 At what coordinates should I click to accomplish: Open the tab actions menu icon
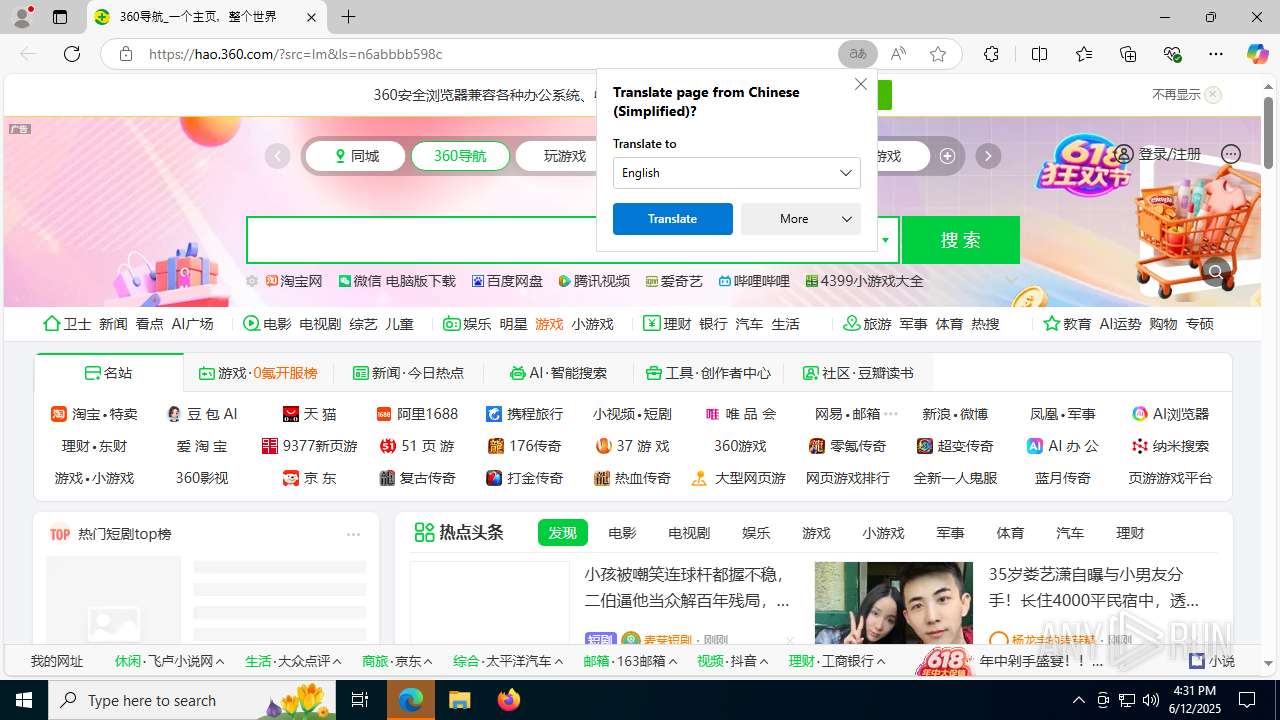pos(60,17)
